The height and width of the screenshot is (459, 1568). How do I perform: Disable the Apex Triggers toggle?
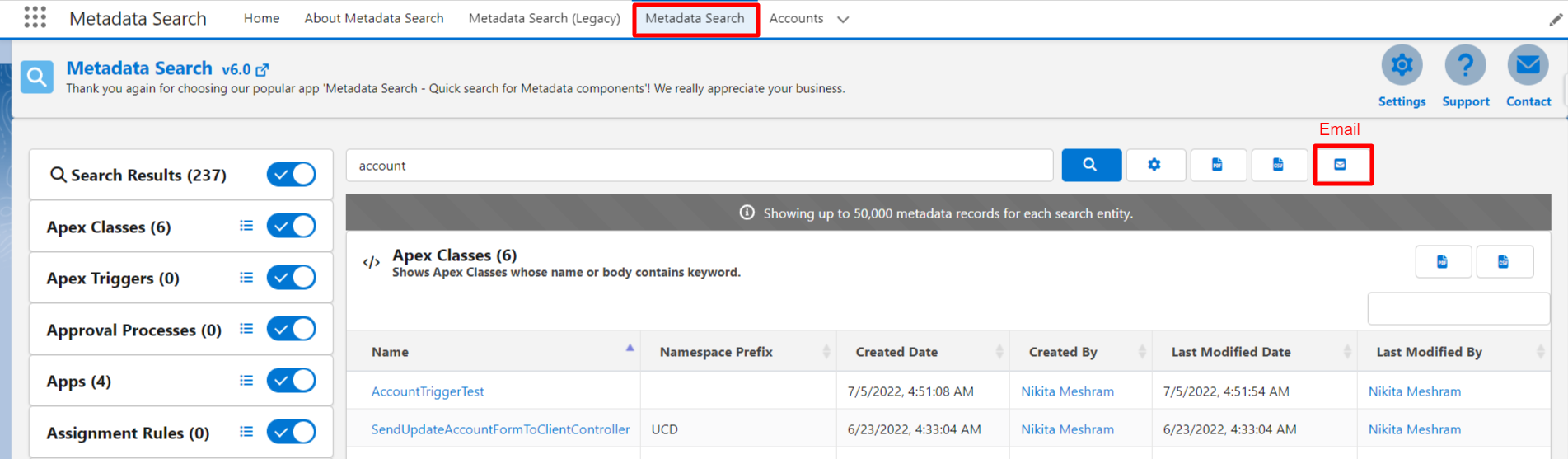tap(291, 278)
